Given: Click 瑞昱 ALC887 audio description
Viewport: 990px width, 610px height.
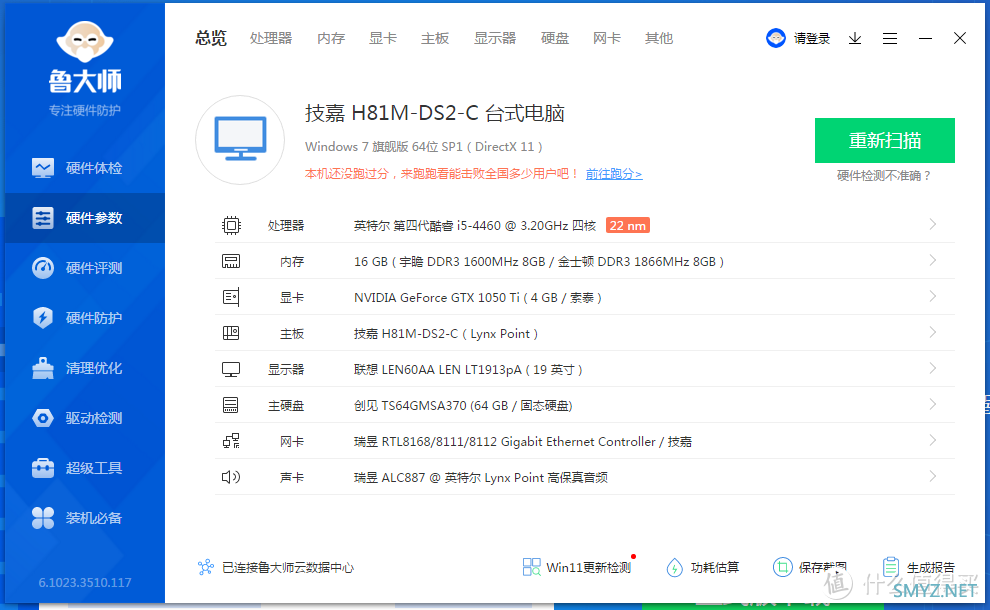Looking at the screenshot, I should 480,477.
